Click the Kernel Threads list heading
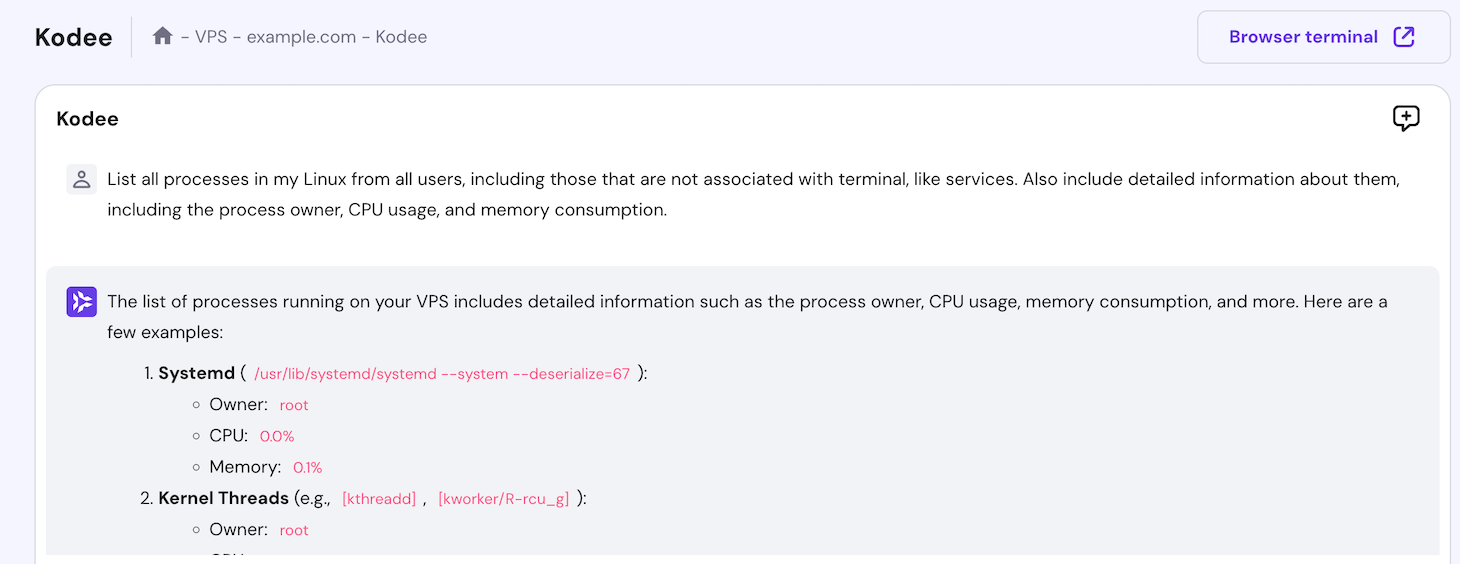This screenshot has width=1460, height=564. tap(223, 498)
